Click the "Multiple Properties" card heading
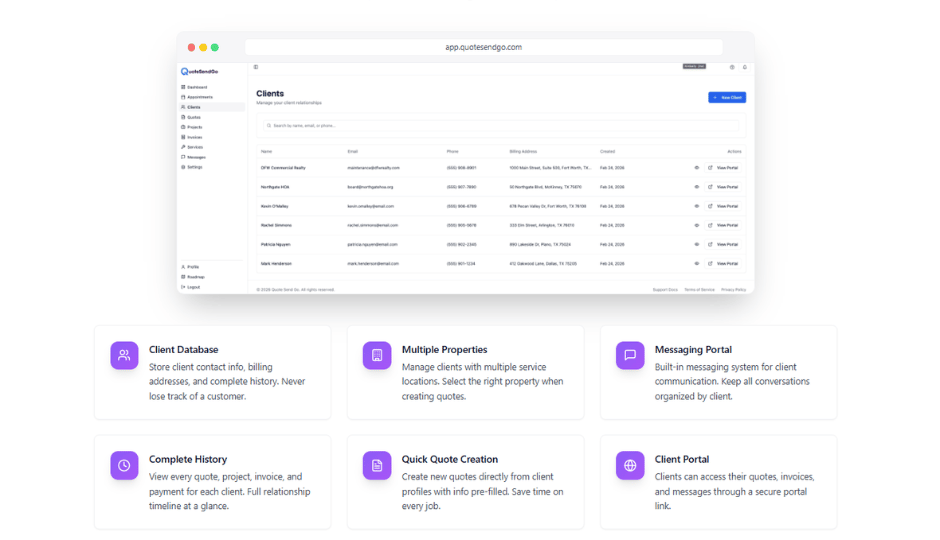Viewport: 940px width, 540px height. point(444,349)
